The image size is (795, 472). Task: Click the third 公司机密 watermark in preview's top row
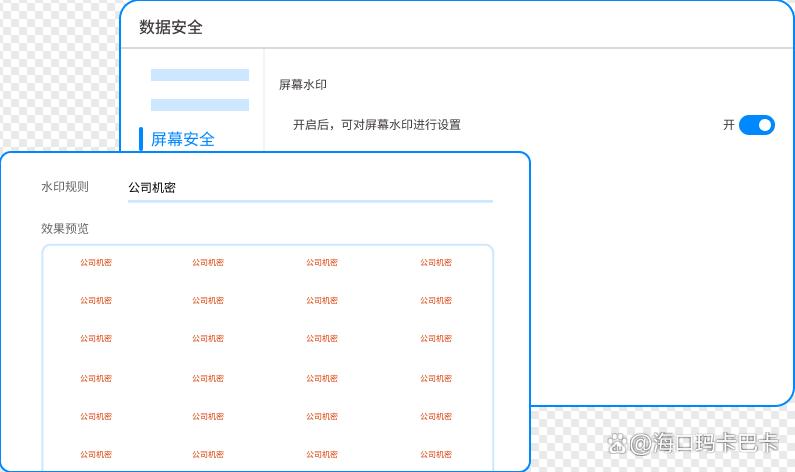[322, 263]
